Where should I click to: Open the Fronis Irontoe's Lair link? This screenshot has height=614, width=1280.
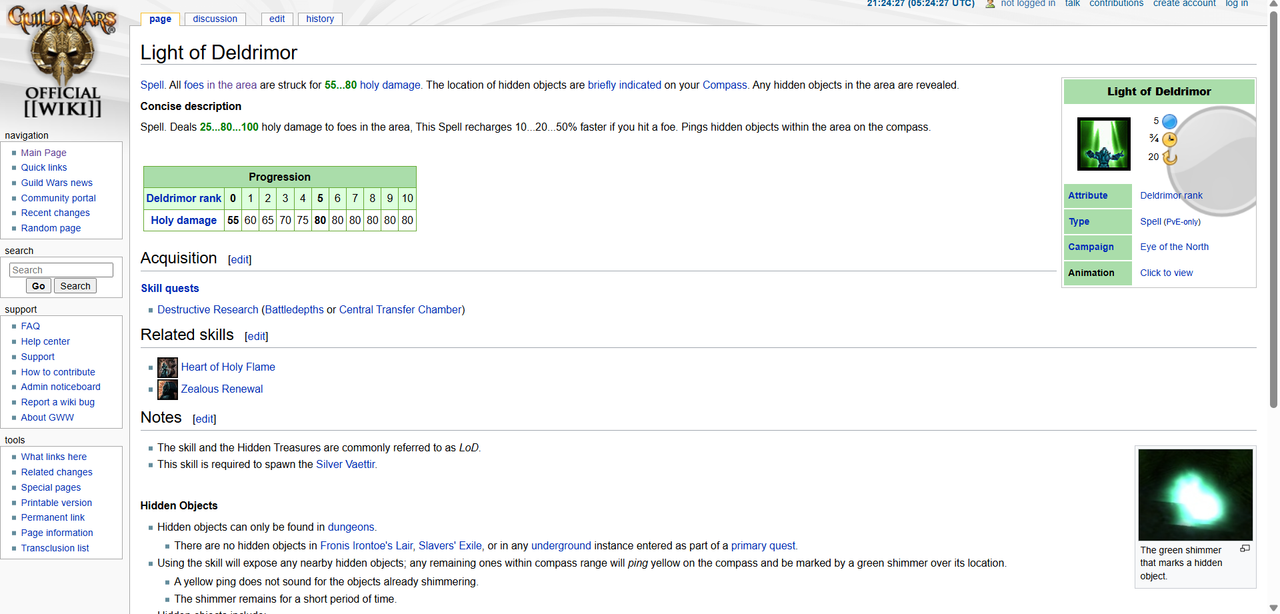367,546
